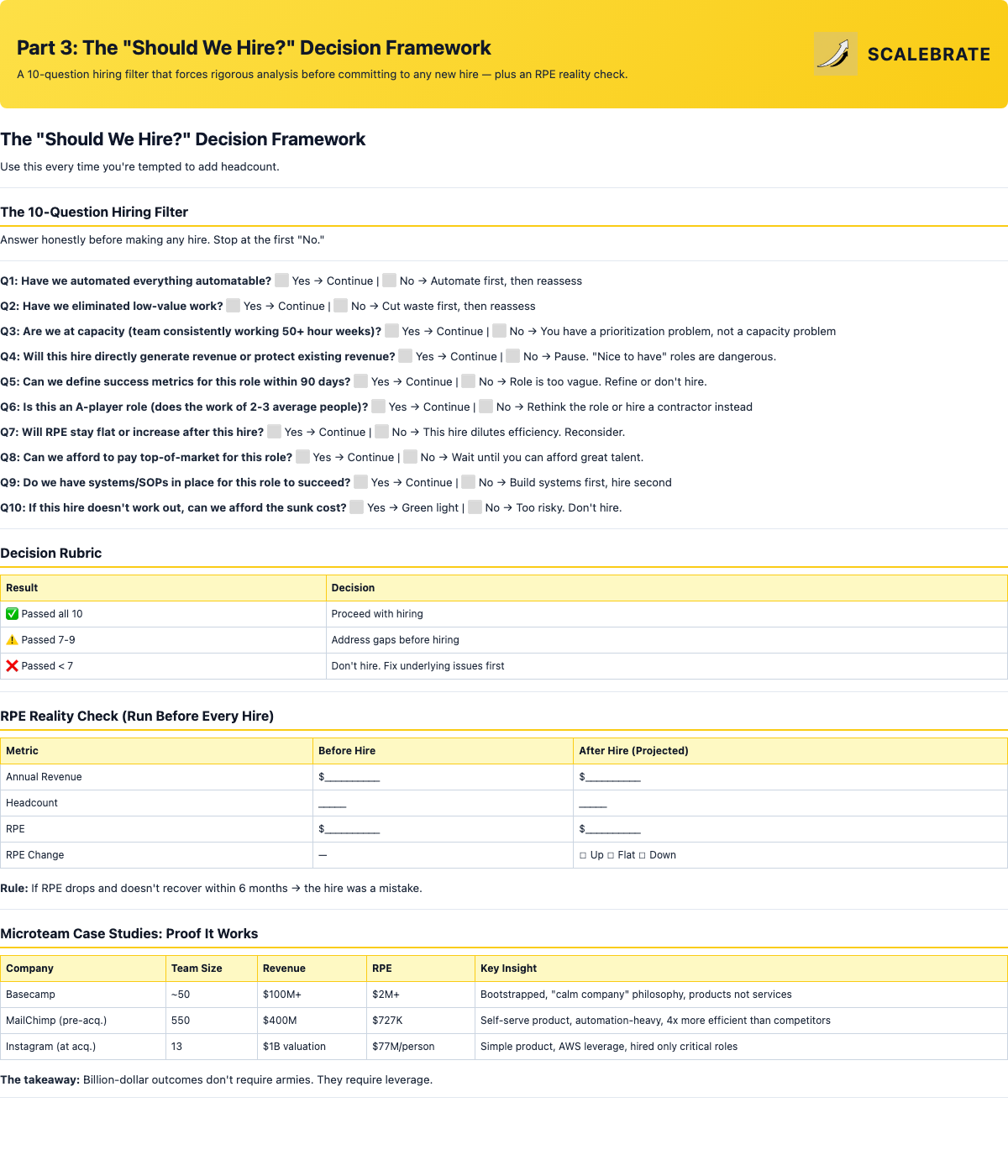The image size is (1008, 1176).
Task: Mark No for Q7 hire dilutes efficiency
Action: pyautogui.click(x=382, y=432)
